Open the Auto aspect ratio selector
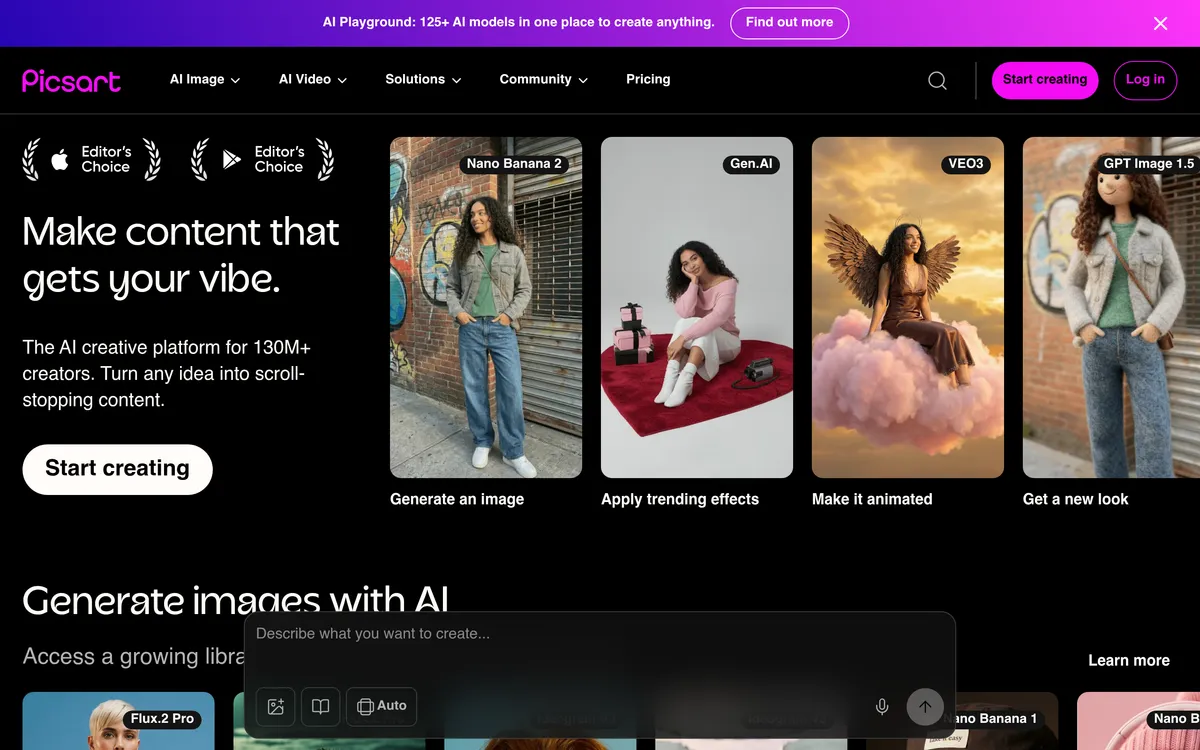1200x750 pixels. [382, 706]
